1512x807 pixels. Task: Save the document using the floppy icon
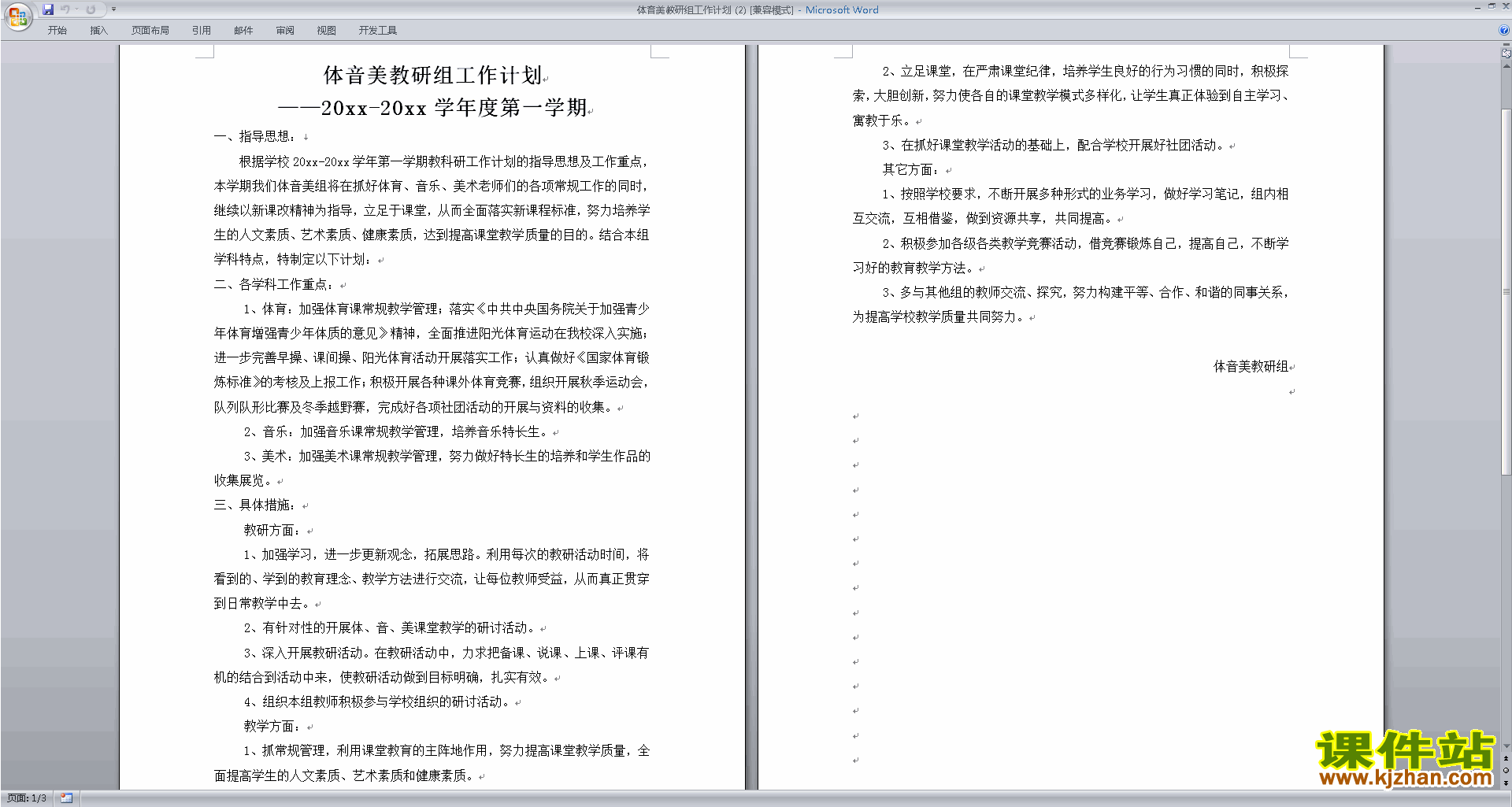point(48,9)
